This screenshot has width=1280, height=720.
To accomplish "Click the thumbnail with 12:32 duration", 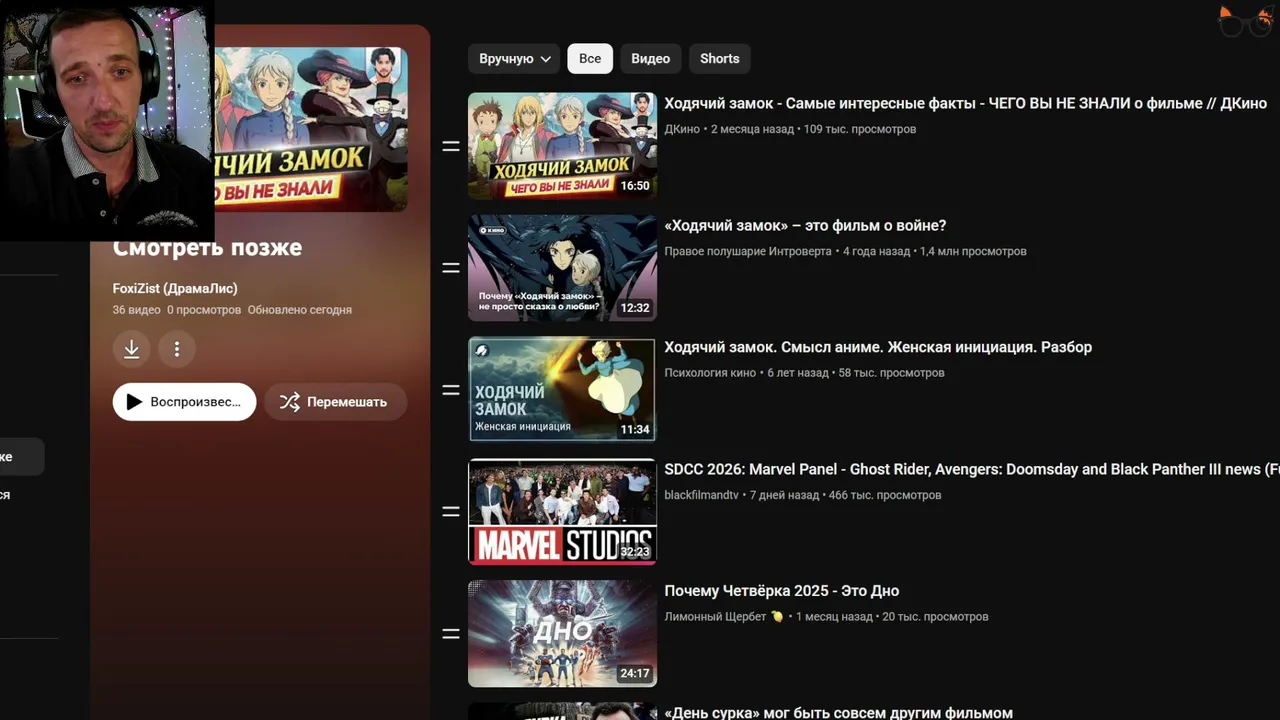I will click(x=562, y=268).
